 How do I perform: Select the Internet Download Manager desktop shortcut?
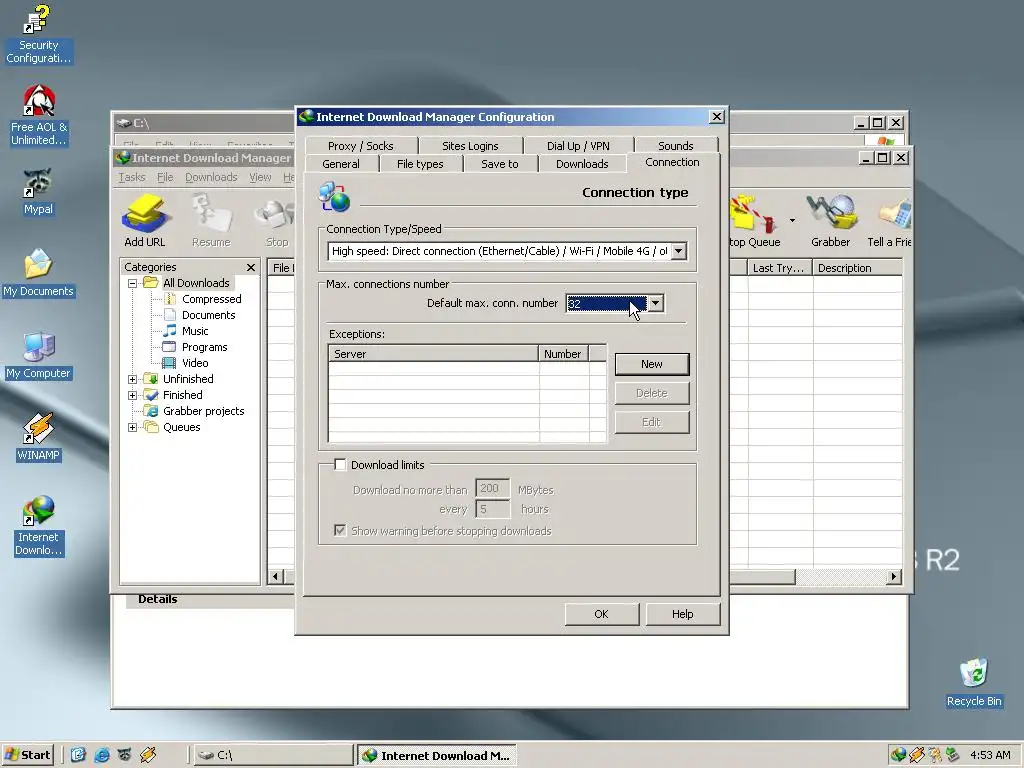click(x=38, y=526)
